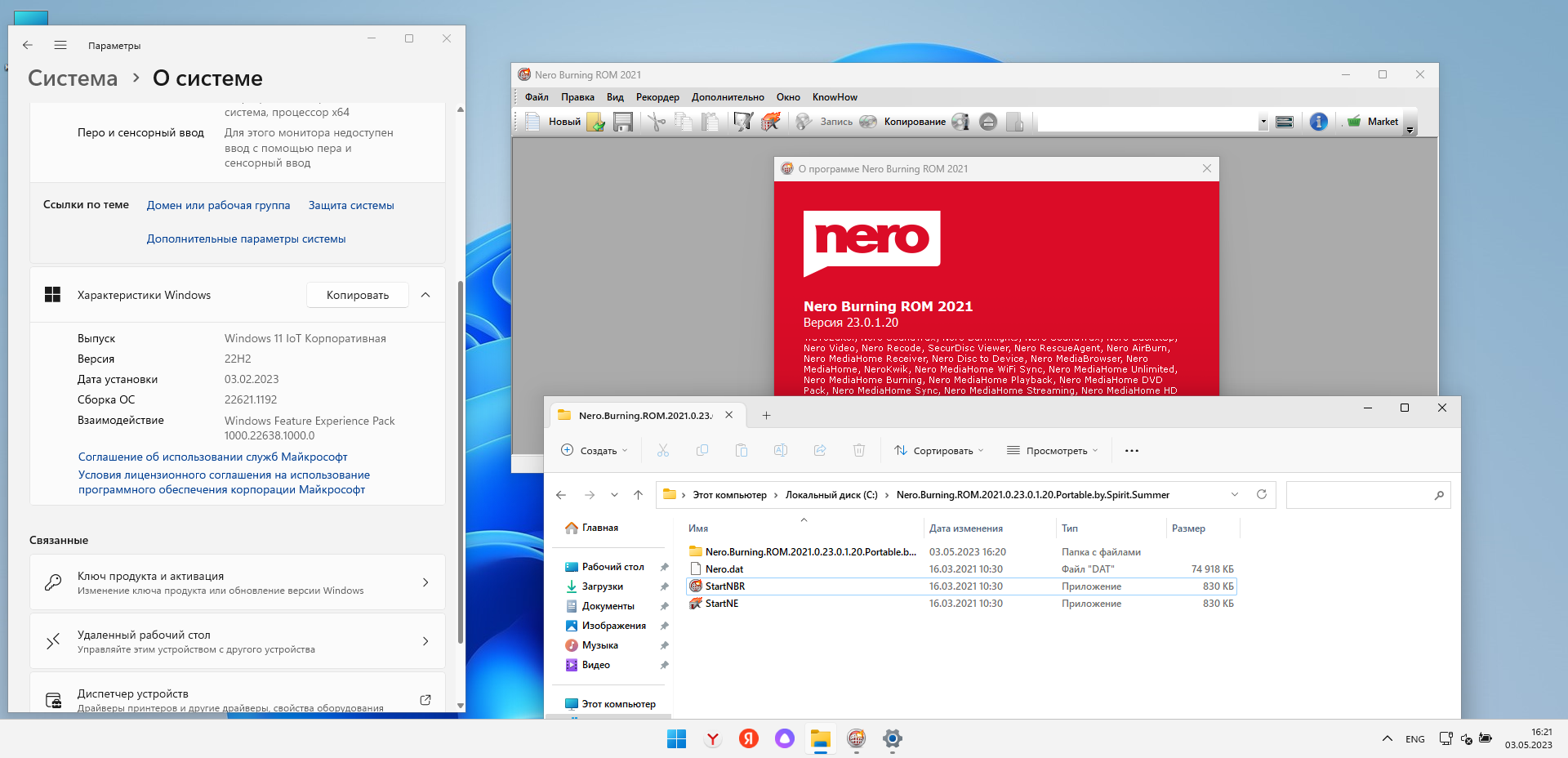Screen dimensions: 1568x758
Task: Open the Защита системы link
Action: (351, 206)
